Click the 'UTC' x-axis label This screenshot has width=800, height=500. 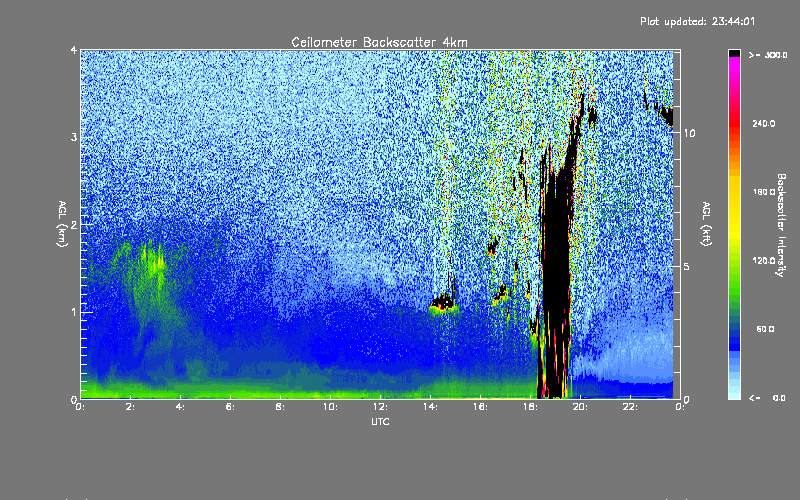pyautogui.click(x=380, y=421)
